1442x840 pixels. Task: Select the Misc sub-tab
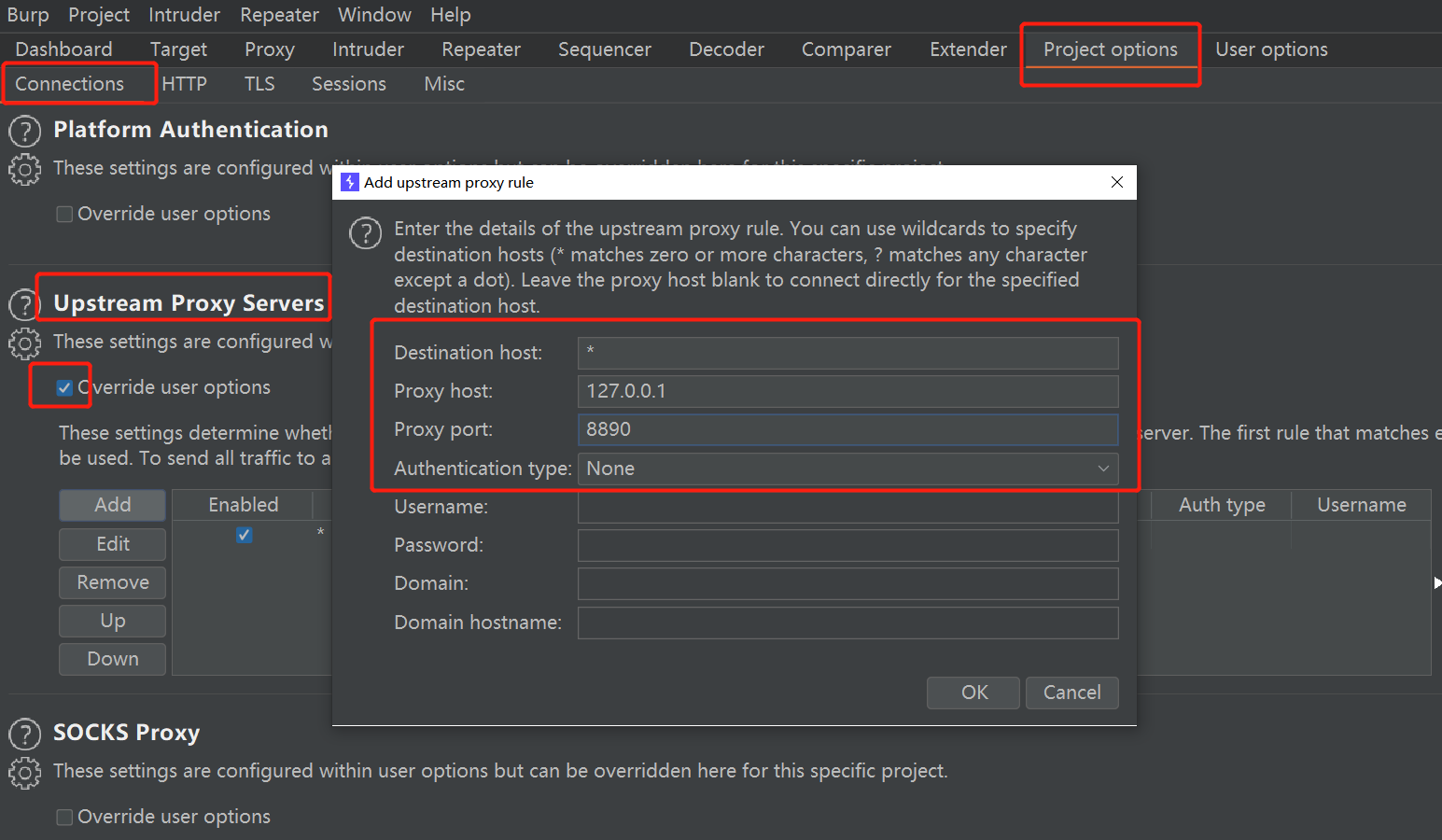444,84
